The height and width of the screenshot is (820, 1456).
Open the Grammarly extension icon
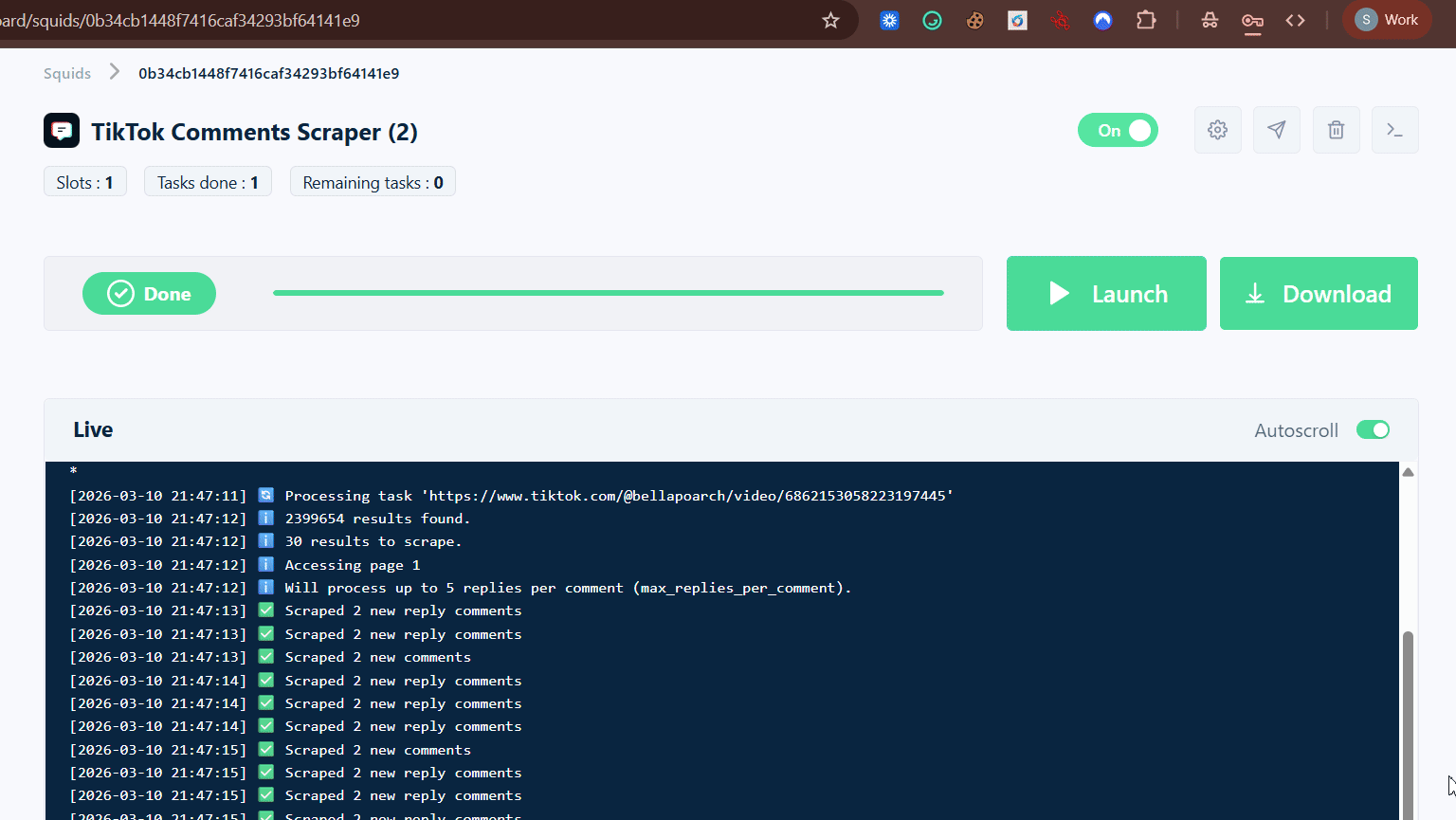(x=932, y=19)
